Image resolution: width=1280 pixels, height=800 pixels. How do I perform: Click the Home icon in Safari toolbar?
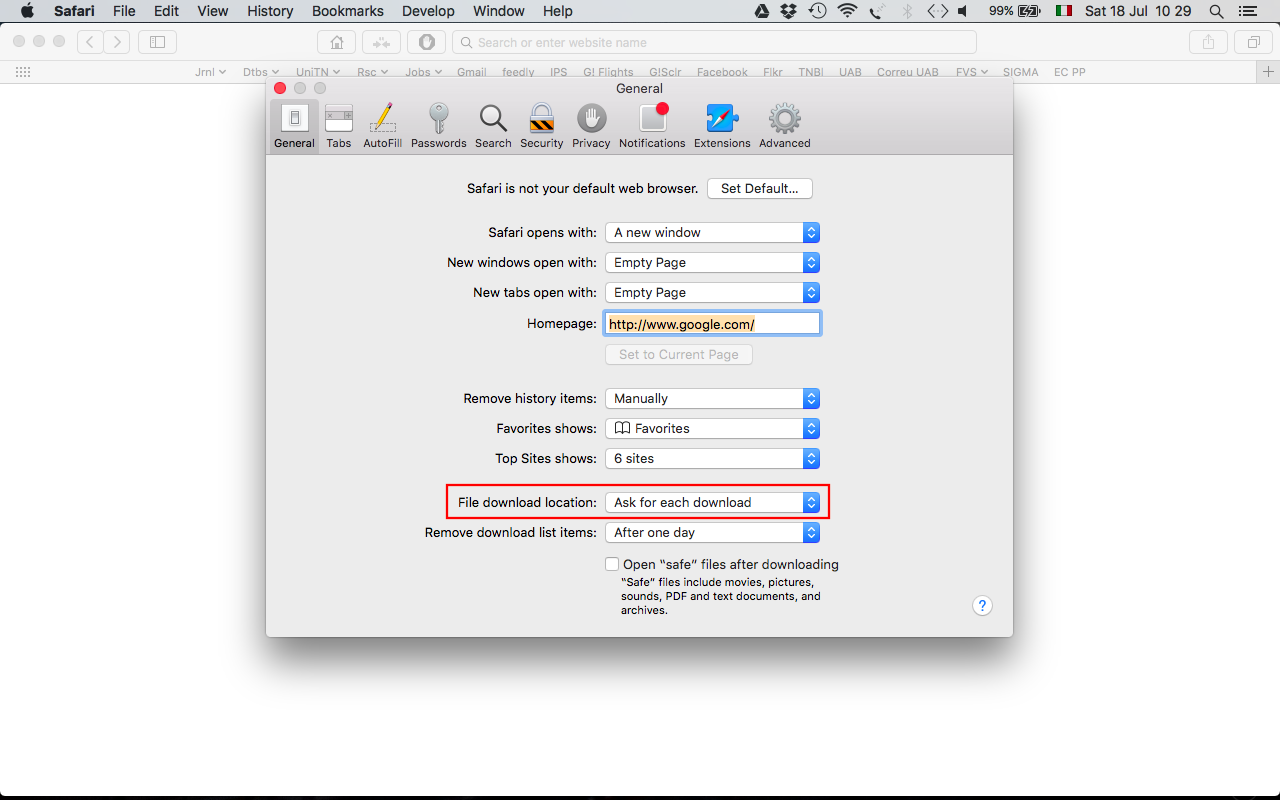(x=336, y=42)
